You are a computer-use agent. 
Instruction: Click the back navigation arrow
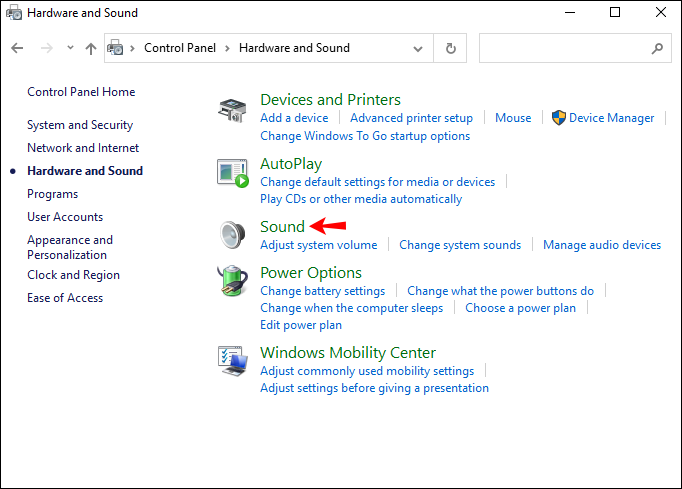point(17,48)
